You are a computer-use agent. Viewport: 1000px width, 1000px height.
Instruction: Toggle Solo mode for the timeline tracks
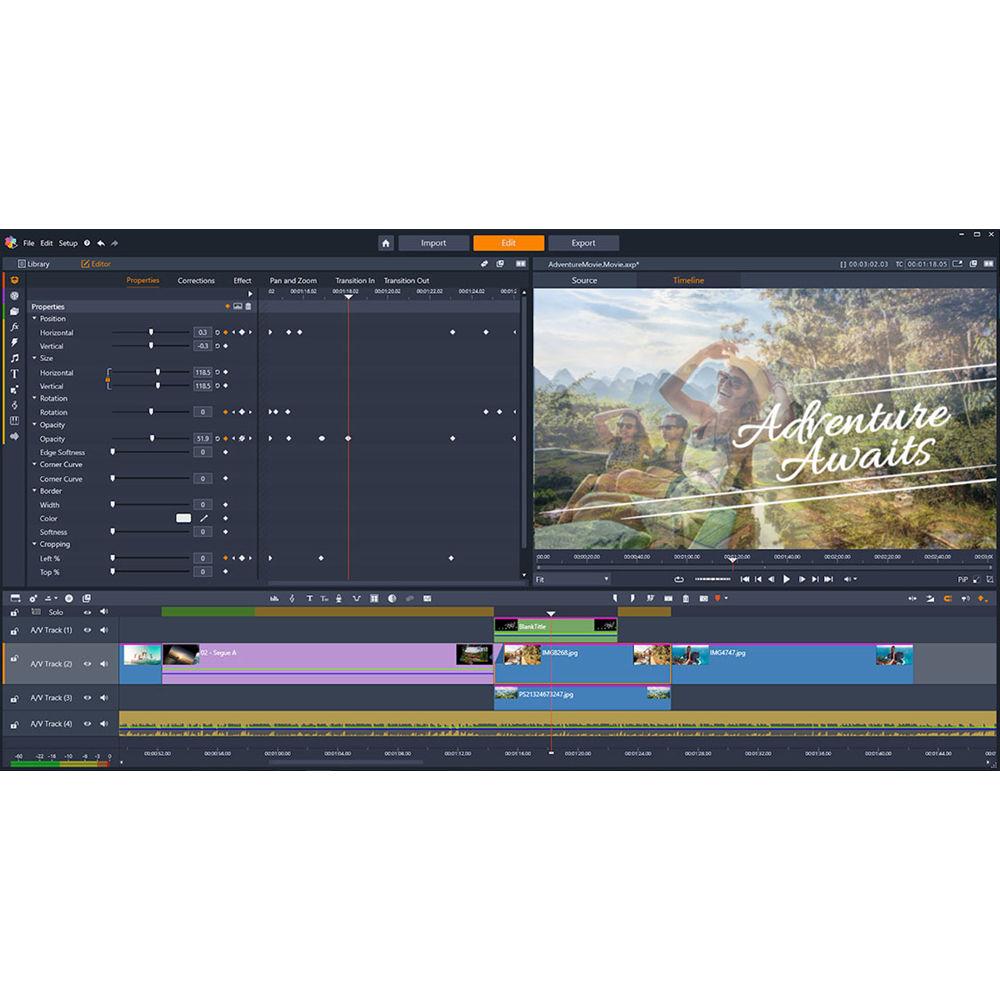[x=56, y=612]
